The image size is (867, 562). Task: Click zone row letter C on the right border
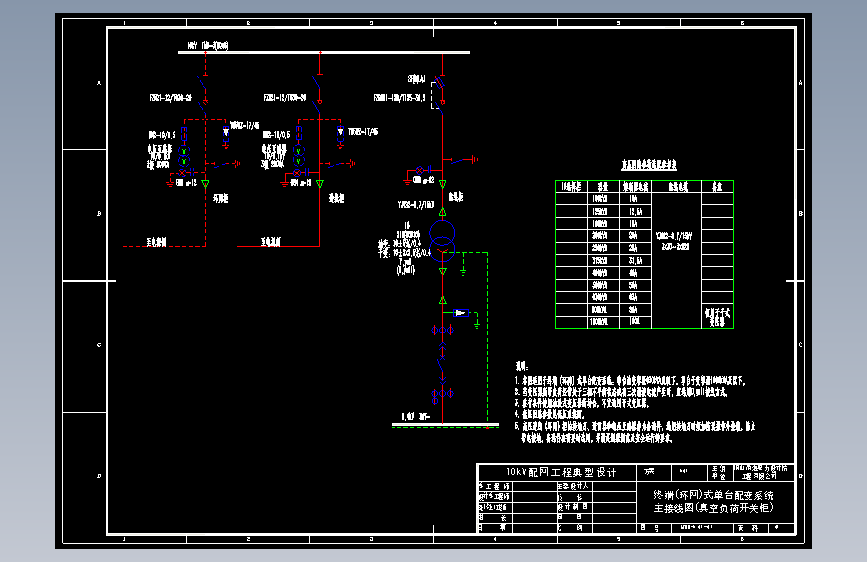coord(800,345)
